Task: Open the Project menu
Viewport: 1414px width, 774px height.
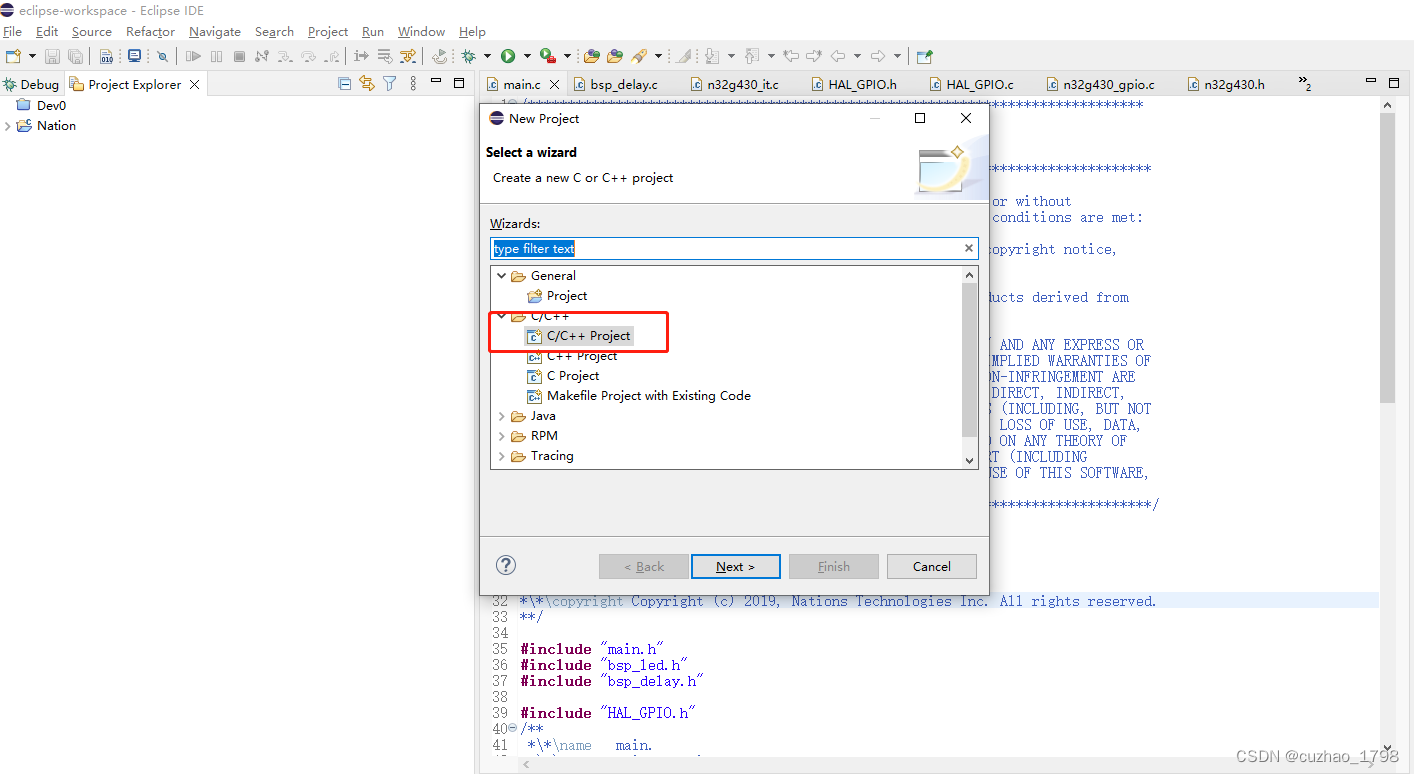Action: 327,31
